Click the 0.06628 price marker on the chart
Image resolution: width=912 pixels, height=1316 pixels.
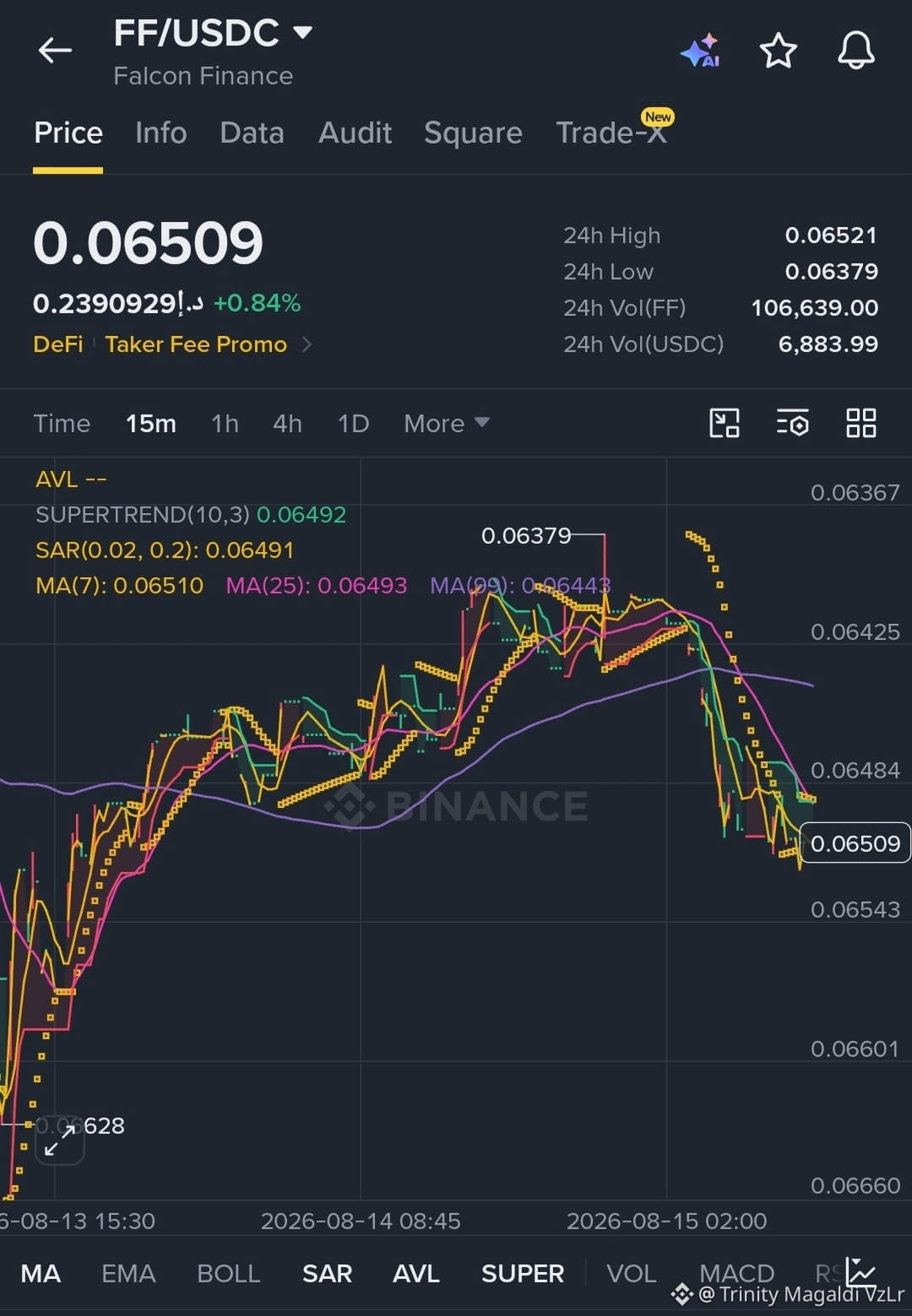(x=80, y=1125)
